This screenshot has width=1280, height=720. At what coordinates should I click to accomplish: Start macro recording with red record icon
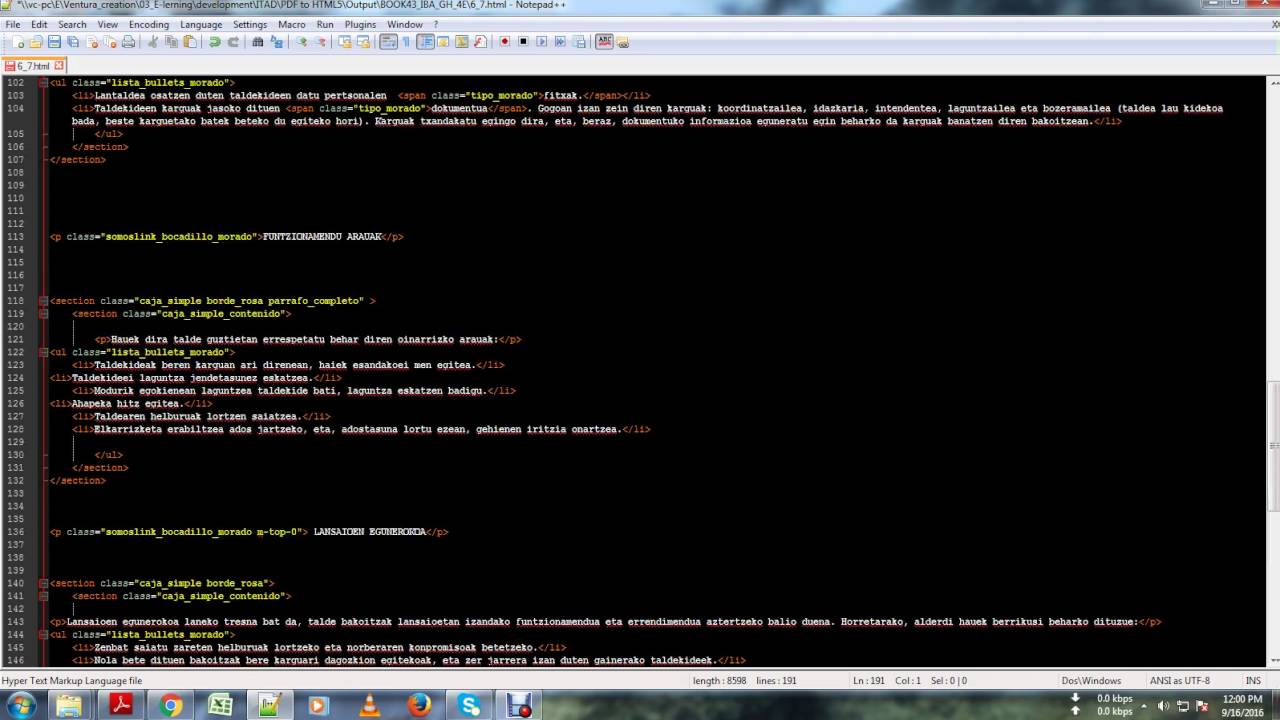click(505, 42)
